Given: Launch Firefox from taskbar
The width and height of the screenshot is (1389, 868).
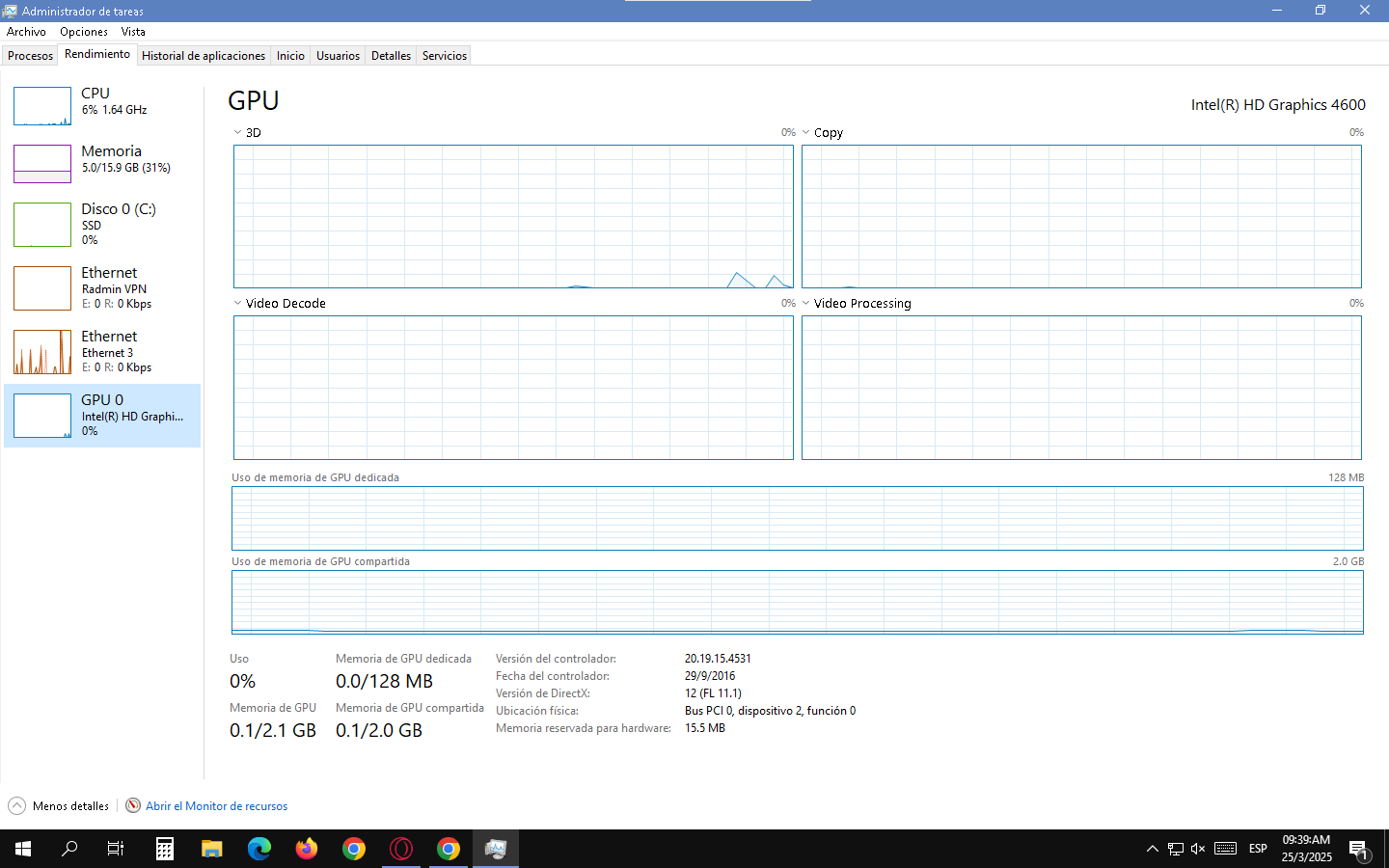Looking at the screenshot, I should [307, 849].
